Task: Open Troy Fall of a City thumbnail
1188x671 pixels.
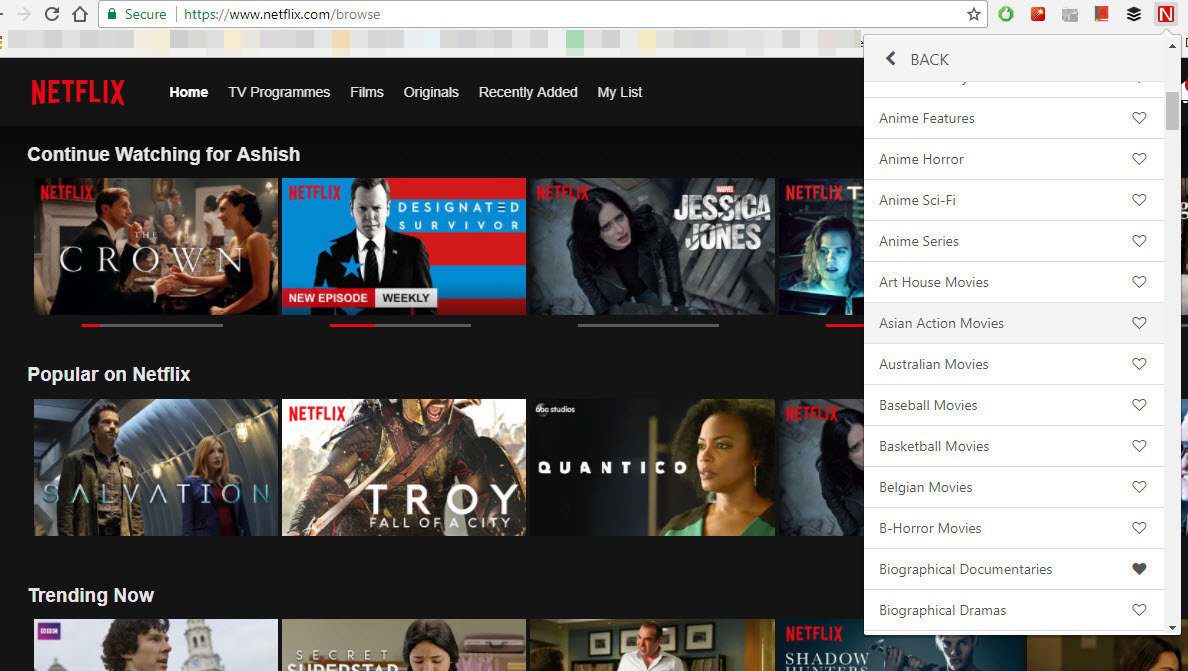Action: point(404,467)
